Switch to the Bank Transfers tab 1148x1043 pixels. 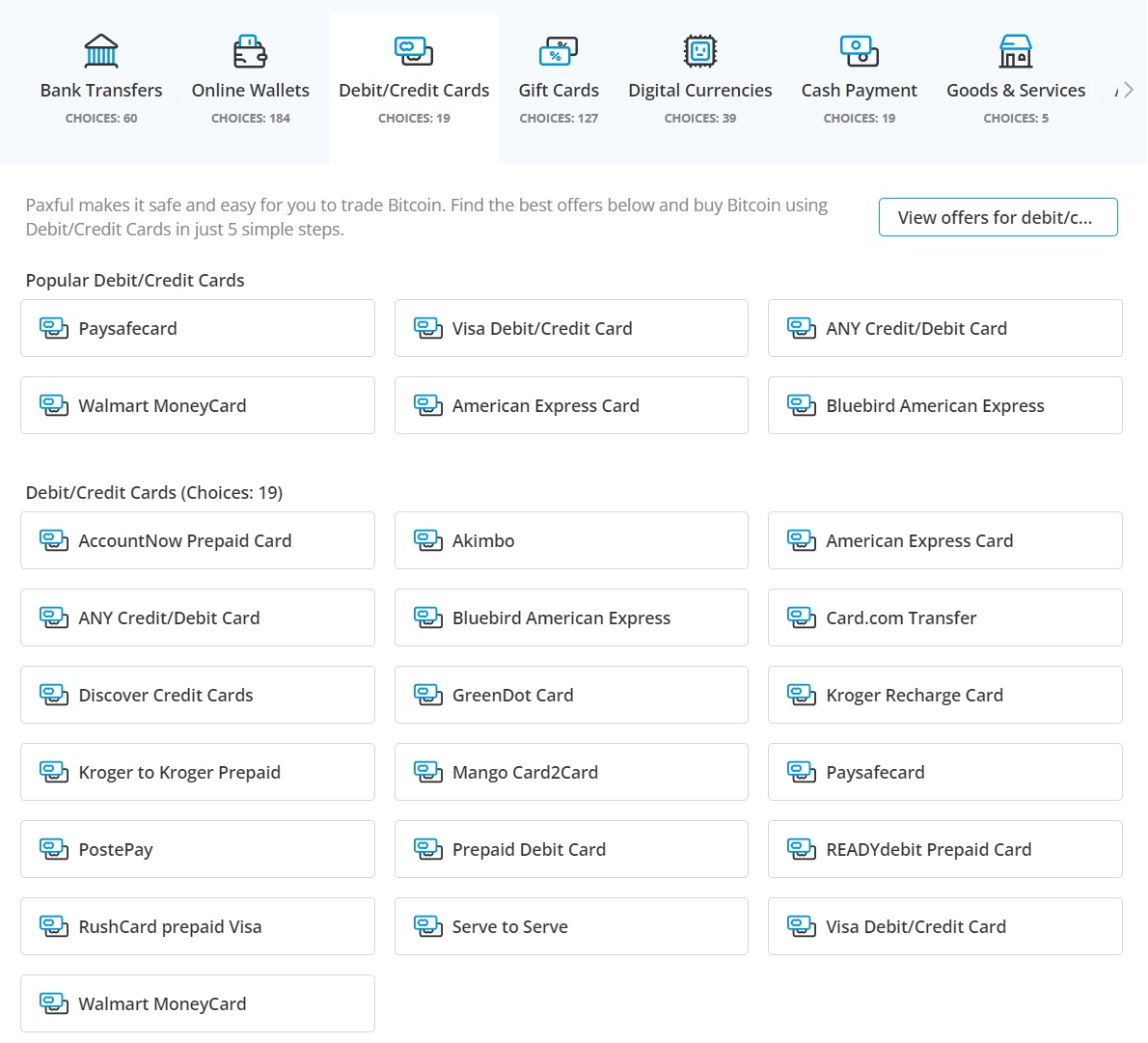[101, 90]
